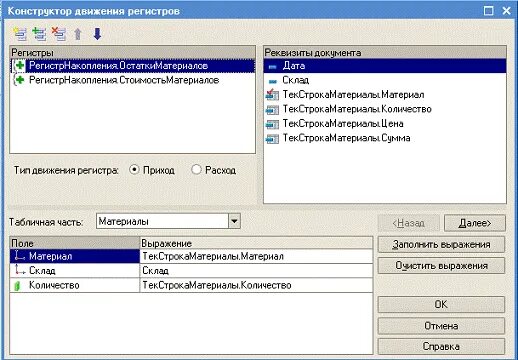Click Очистить выражения button

[441, 266]
